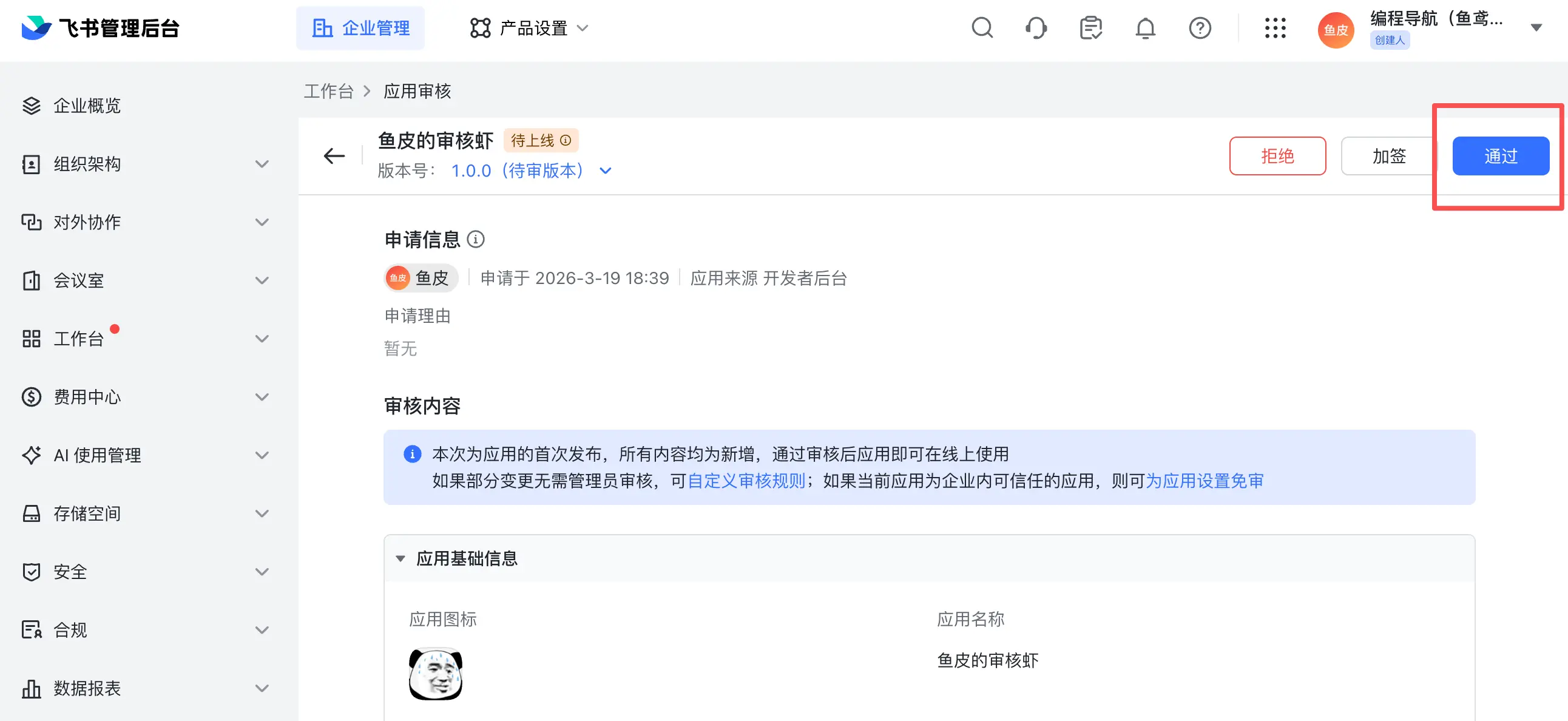Click info icon in 待上线 badge
Screen dimensions: 1568x721
click(566, 141)
